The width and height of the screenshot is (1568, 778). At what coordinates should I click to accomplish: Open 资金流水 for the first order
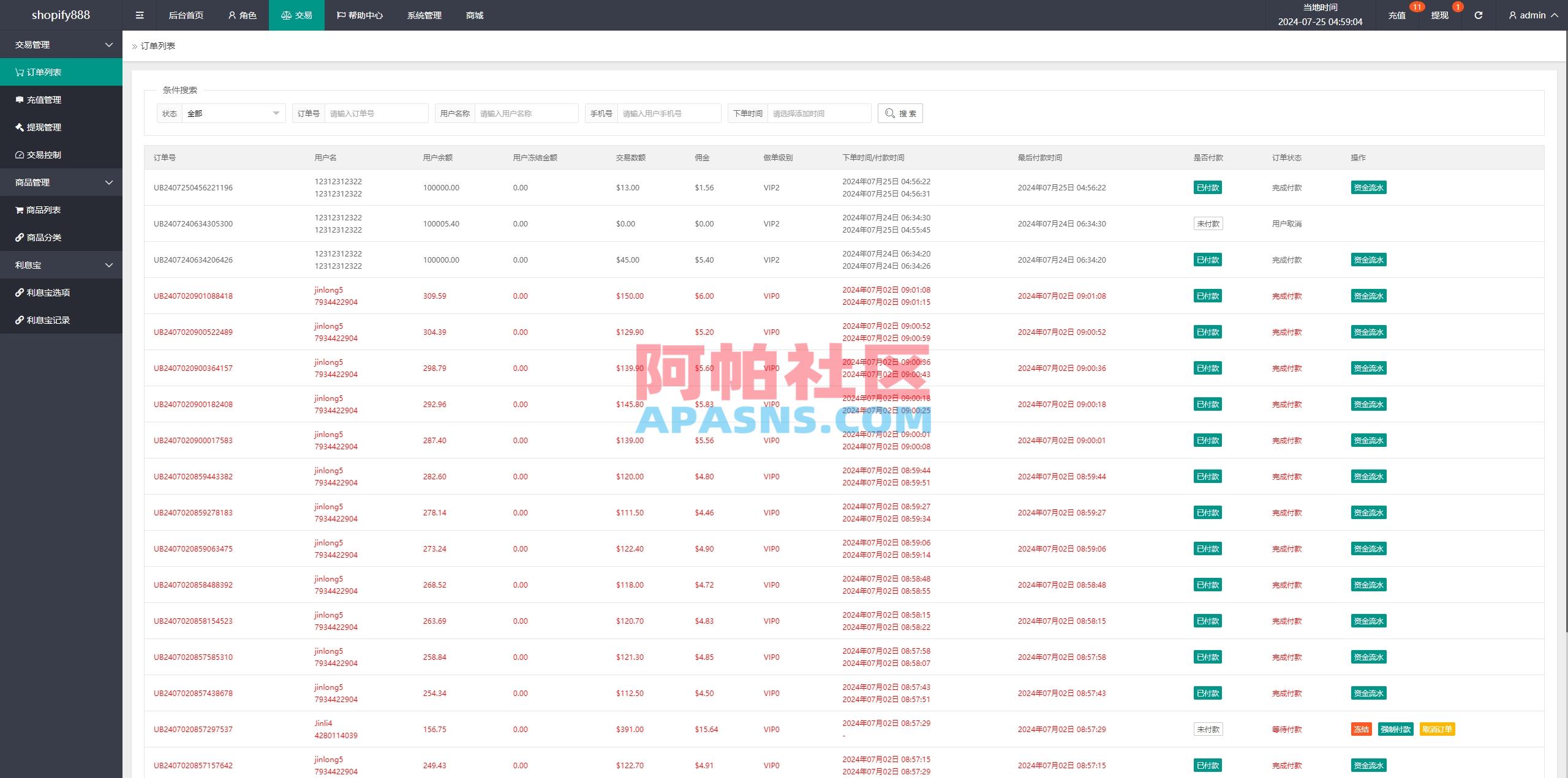(1368, 187)
